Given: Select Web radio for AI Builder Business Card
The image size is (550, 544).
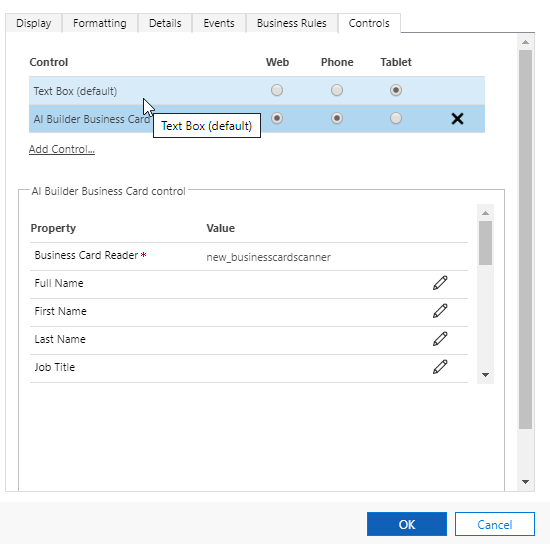Looking at the screenshot, I should (x=277, y=118).
